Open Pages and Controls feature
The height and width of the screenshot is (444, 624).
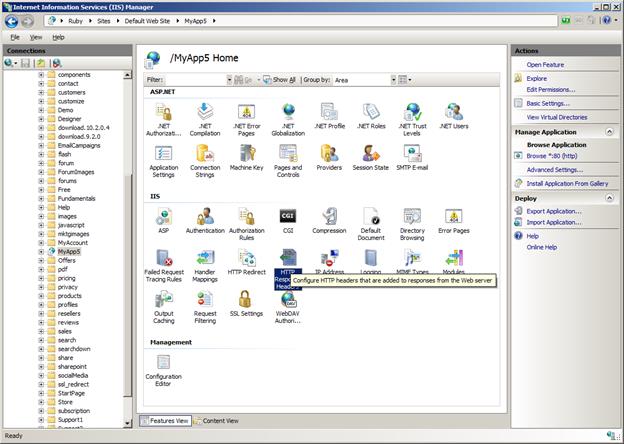(x=288, y=161)
